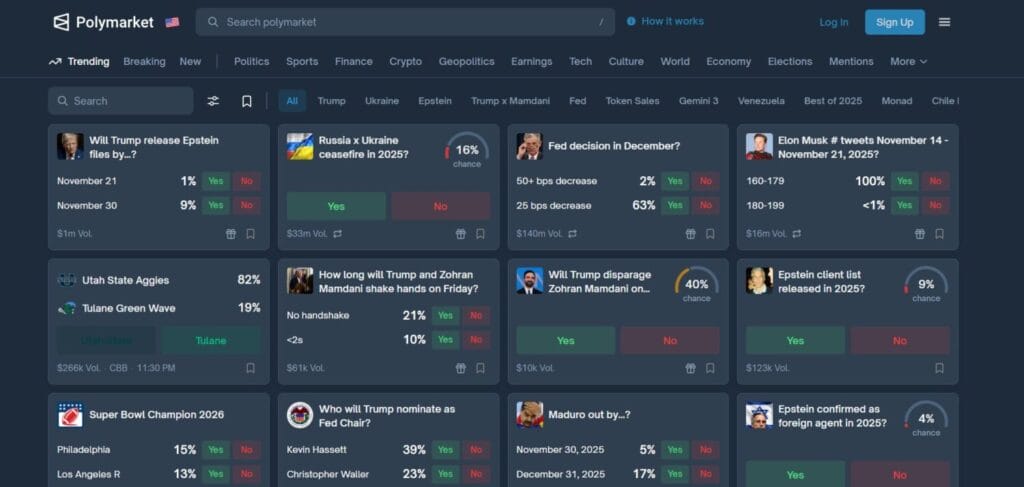Screen dimensions: 1024x487
Task: Select the Politics category
Action: (x=251, y=61)
